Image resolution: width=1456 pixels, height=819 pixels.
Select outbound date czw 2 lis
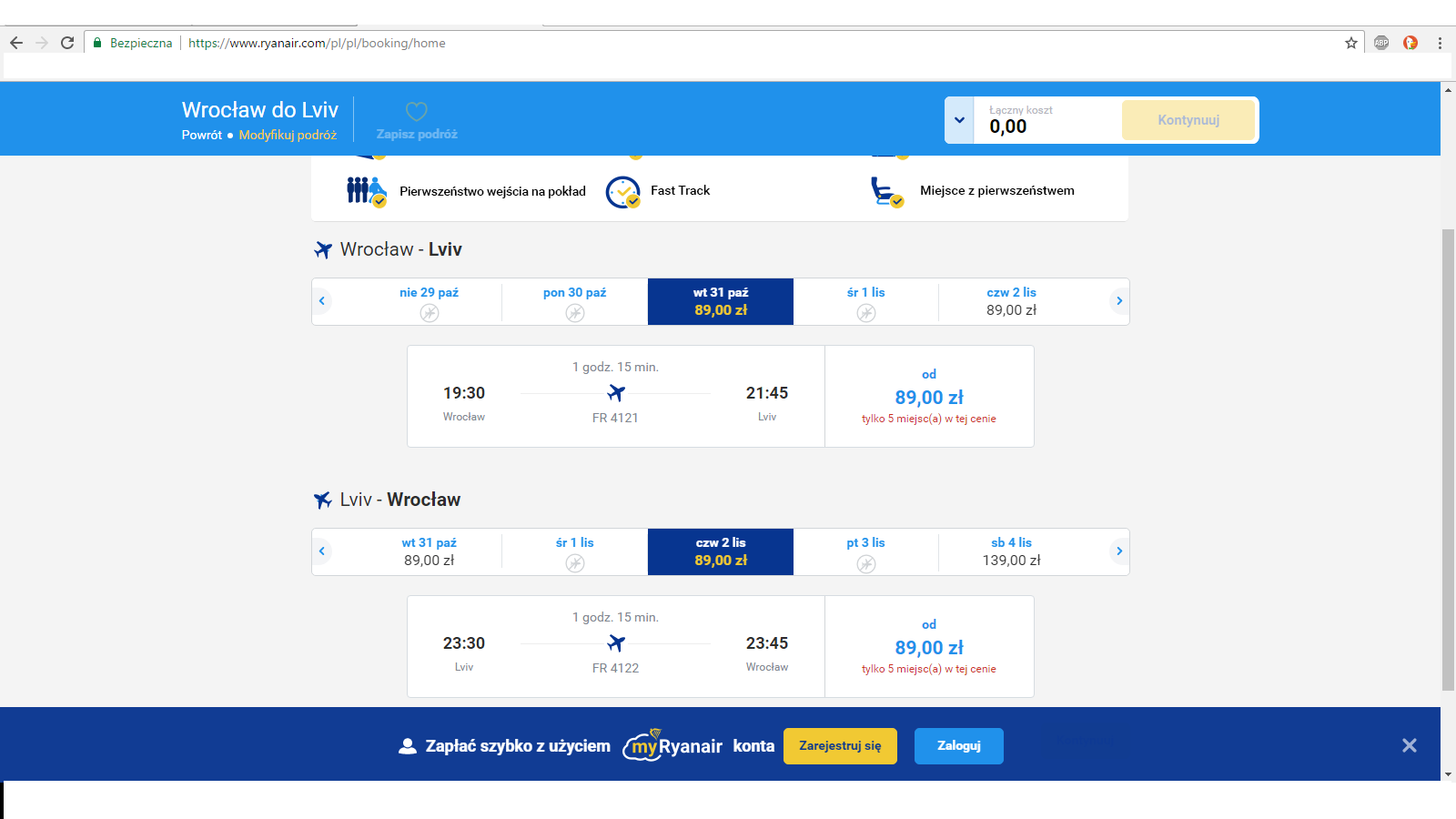tap(1012, 301)
